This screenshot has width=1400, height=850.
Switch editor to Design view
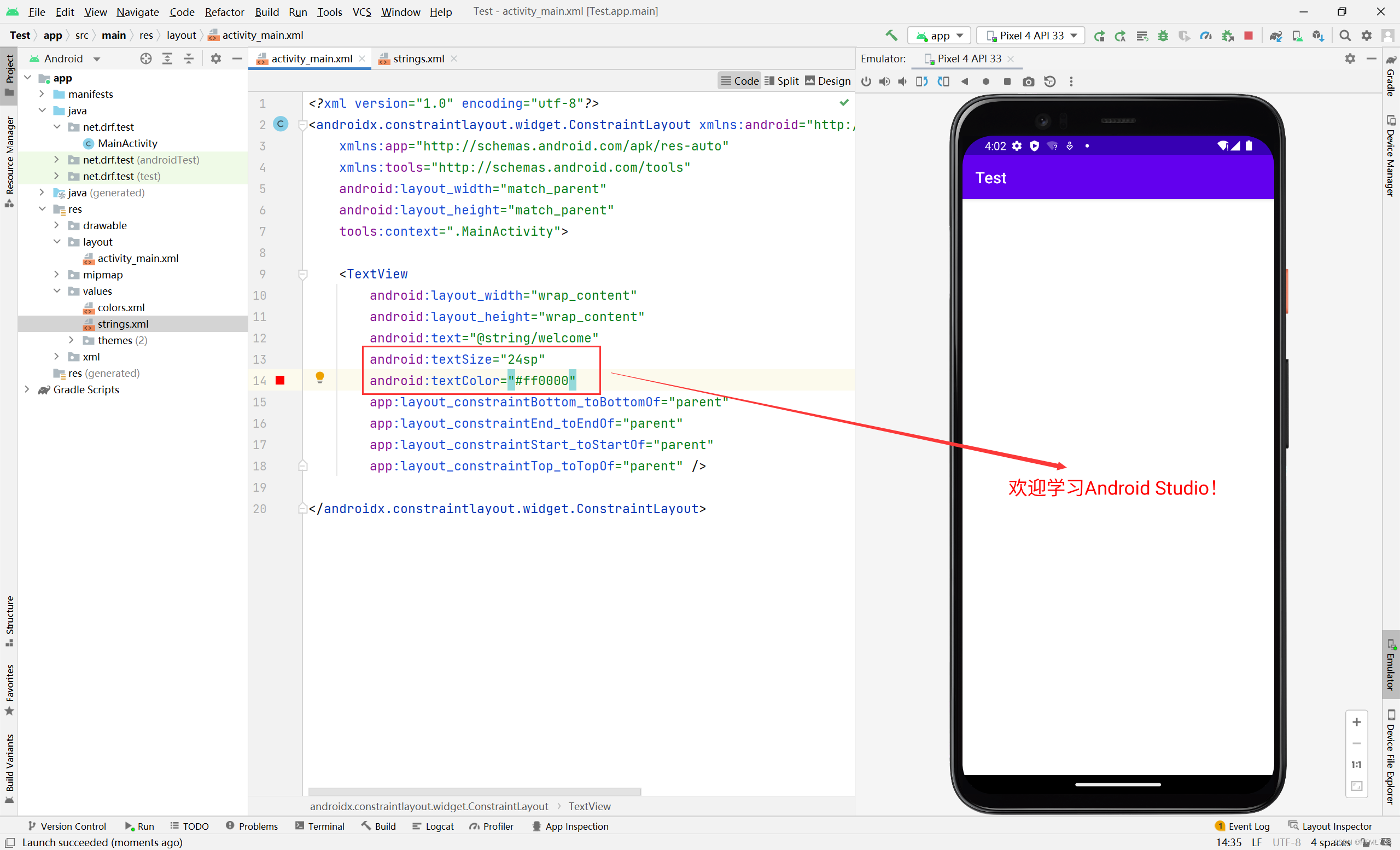827,81
